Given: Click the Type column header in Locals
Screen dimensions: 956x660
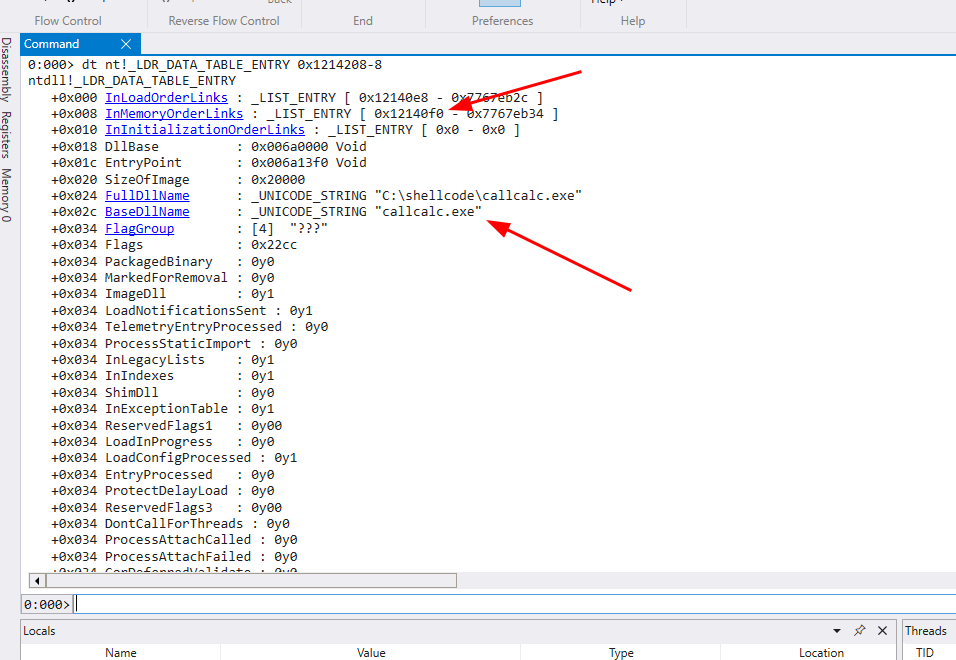Looking at the screenshot, I should click(x=621, y=652).
